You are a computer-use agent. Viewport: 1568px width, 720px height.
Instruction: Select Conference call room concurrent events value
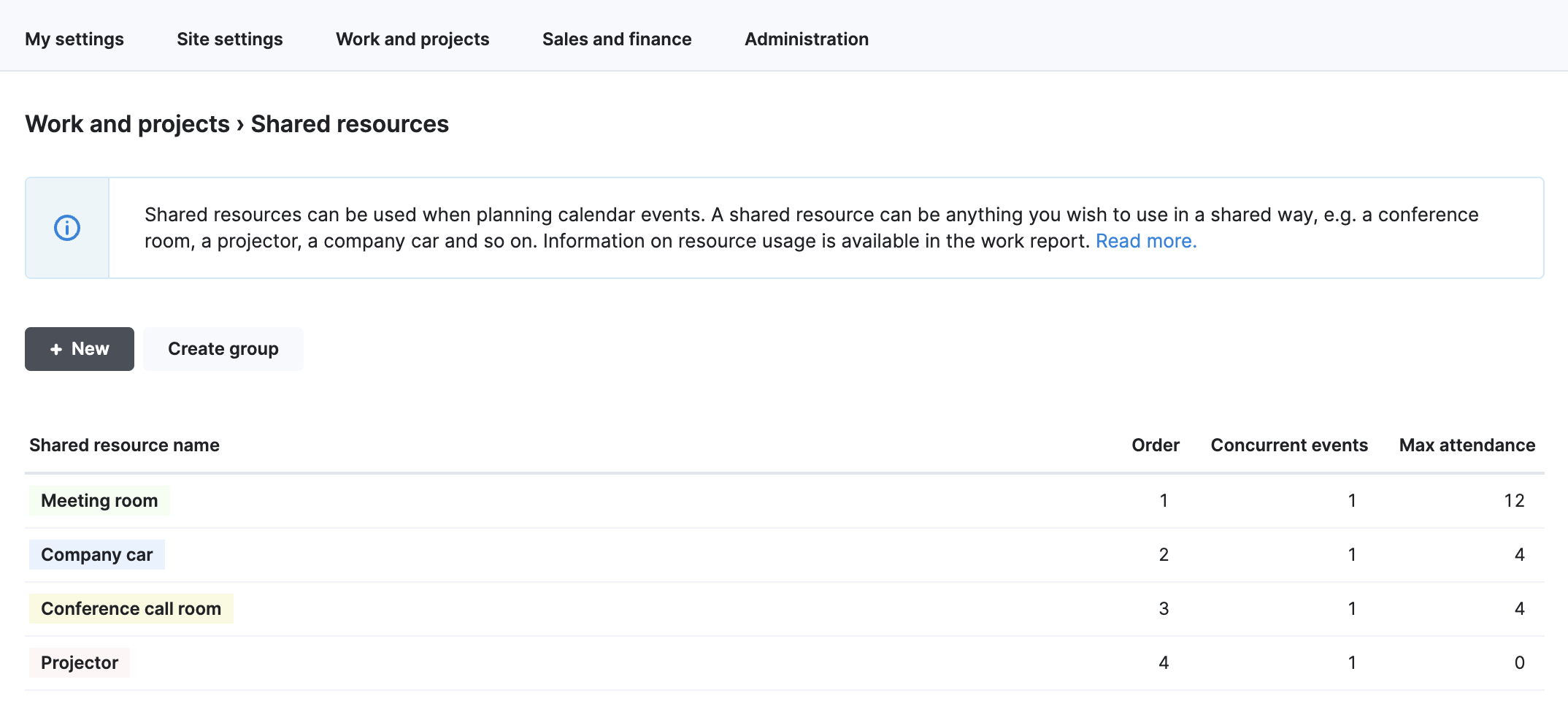(x=1352, y=609)
